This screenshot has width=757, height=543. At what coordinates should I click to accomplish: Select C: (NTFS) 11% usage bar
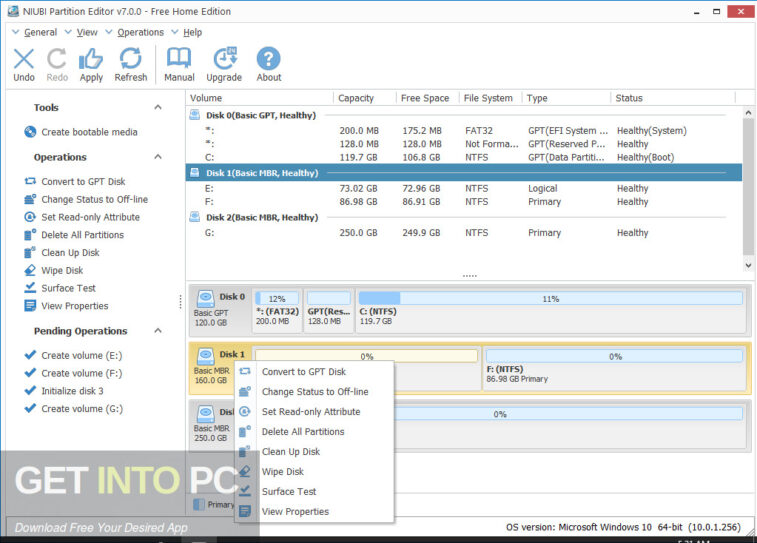click(550, 298)
